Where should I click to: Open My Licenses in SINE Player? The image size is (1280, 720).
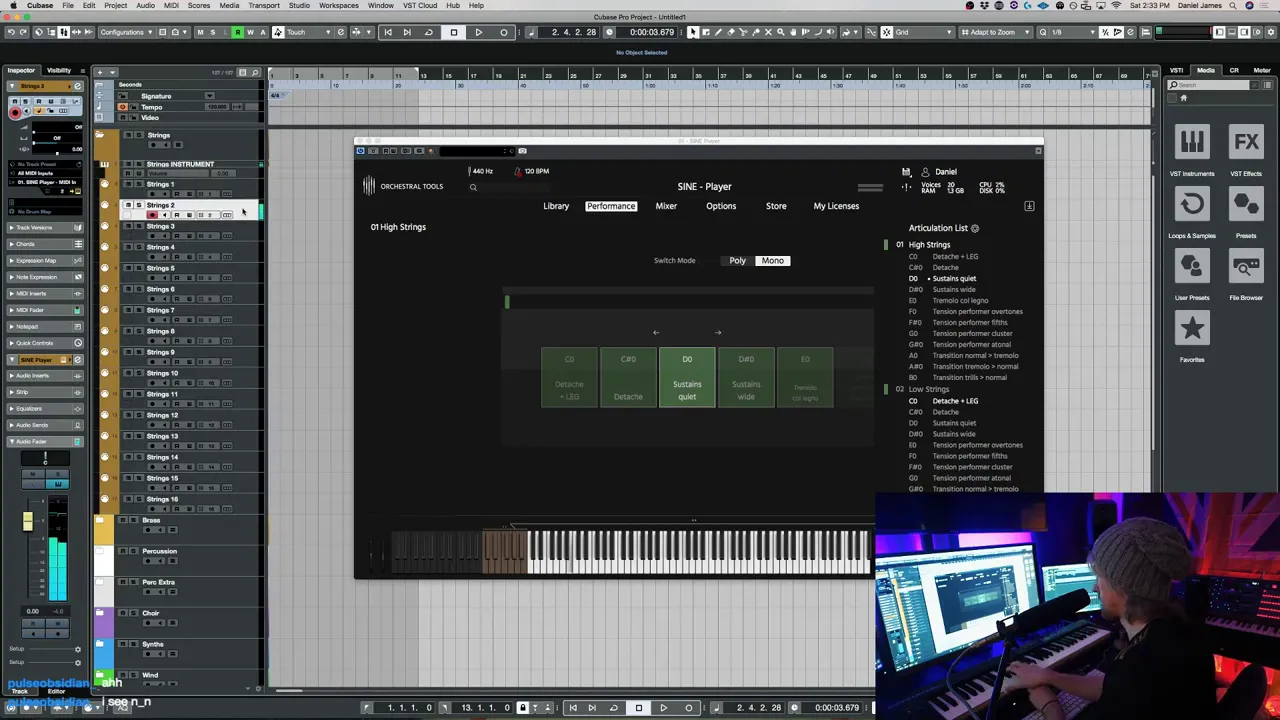(836, 206)
